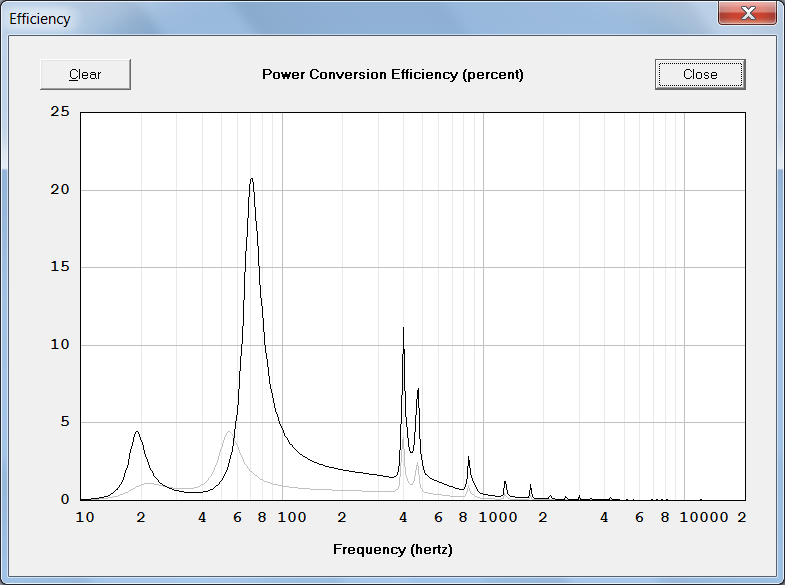Click the black curve peak near 20 hertz
This screenshot has width=785, height=585.
[137, 431]
